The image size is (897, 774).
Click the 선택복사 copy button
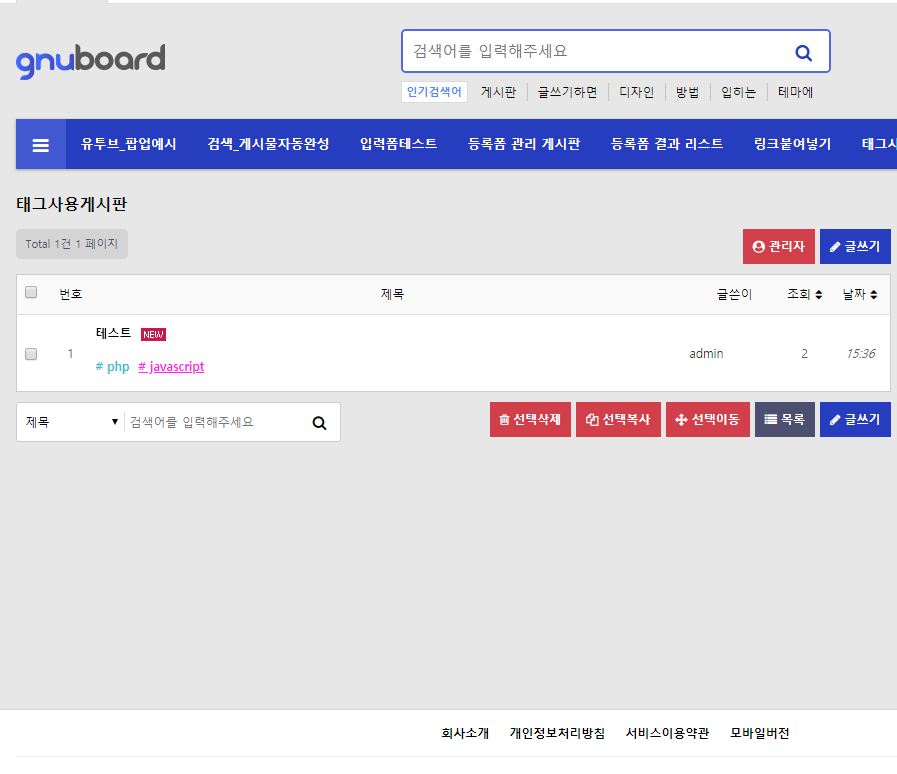(618, 420)
